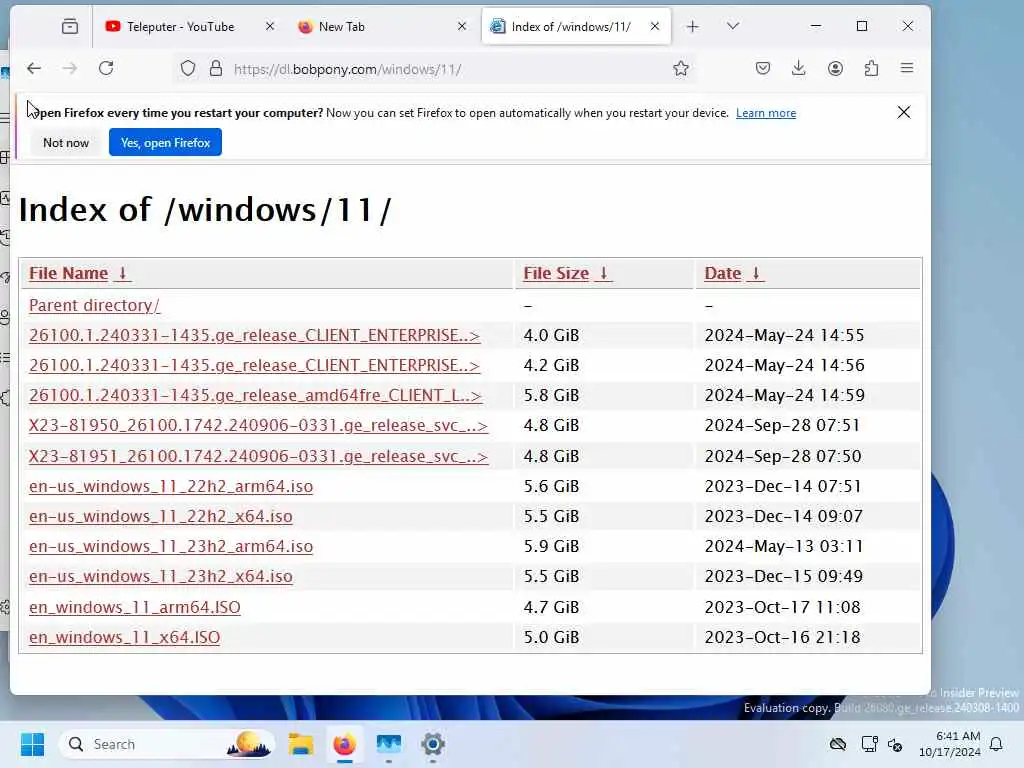
Task: Download en-us_windows_11_22h2_x64.iso
Action: click(161, 517)
